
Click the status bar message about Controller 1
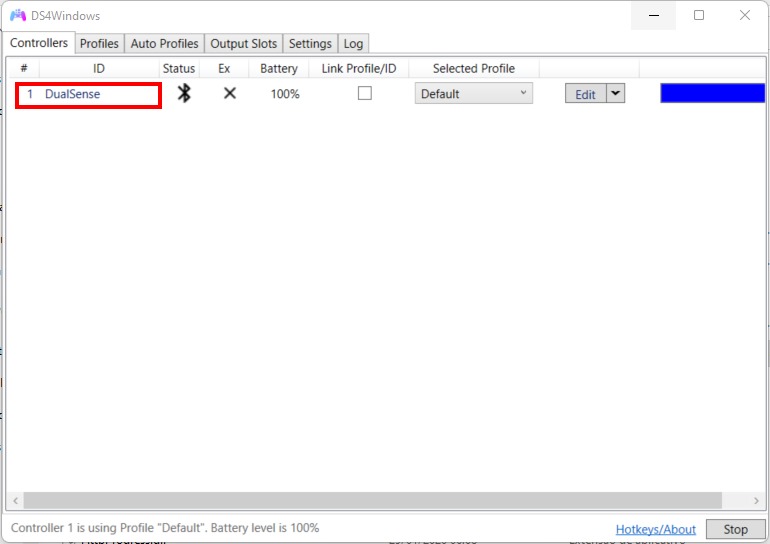(x=165, y=528)
